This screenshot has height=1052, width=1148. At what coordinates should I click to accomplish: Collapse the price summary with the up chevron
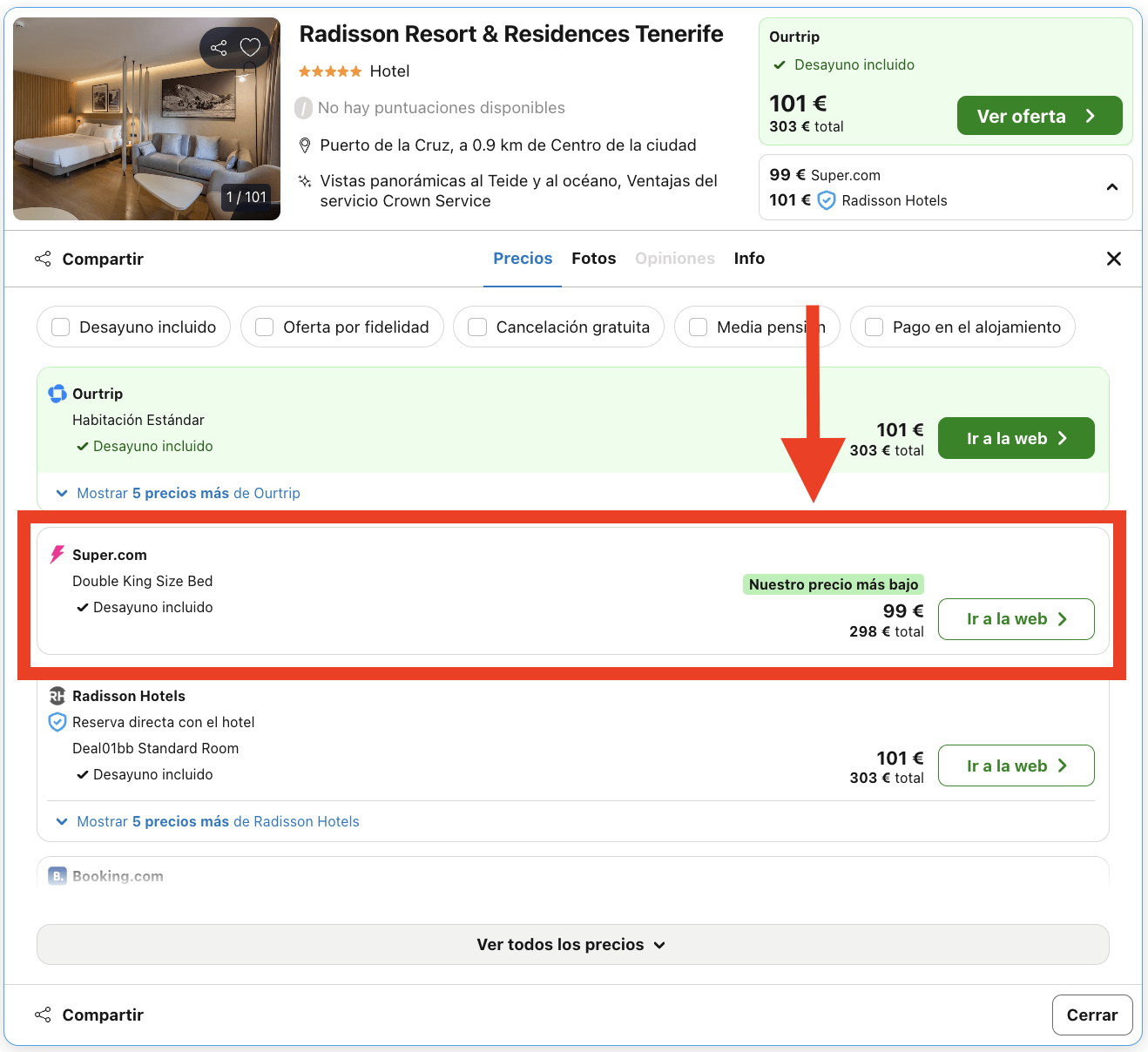click(x=1112, y=187)
